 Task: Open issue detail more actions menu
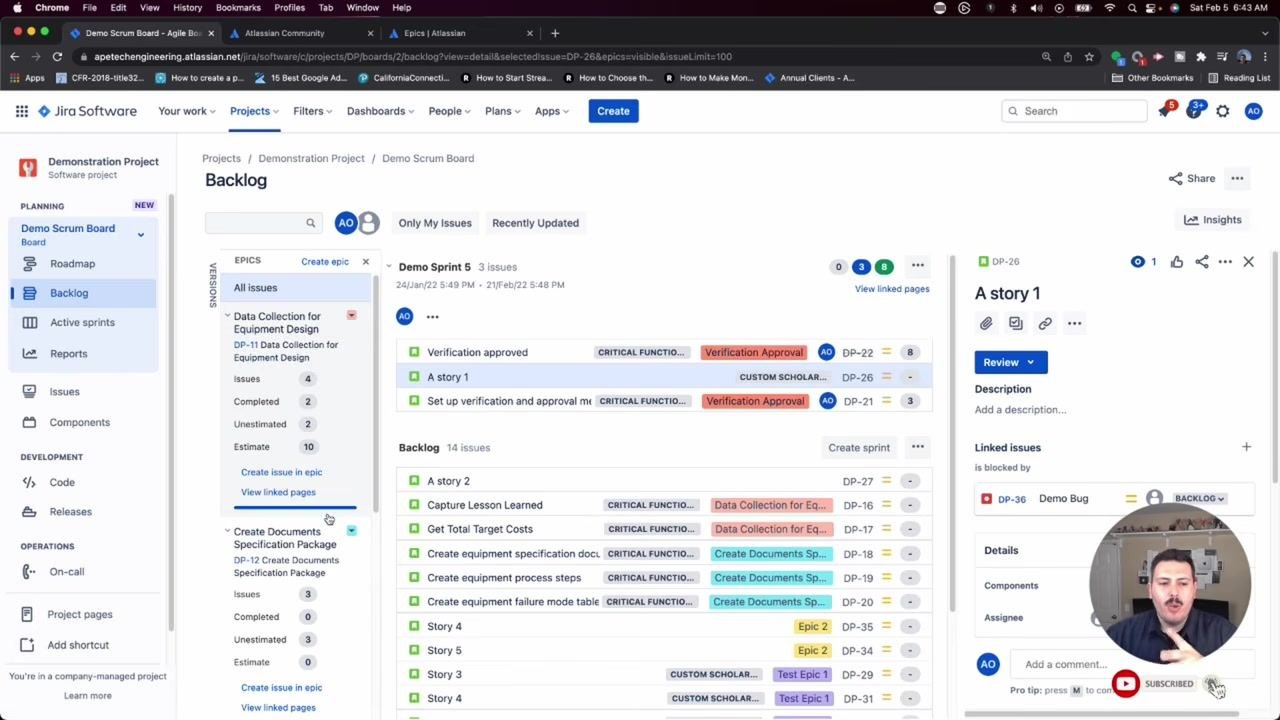pos(1225,262)
